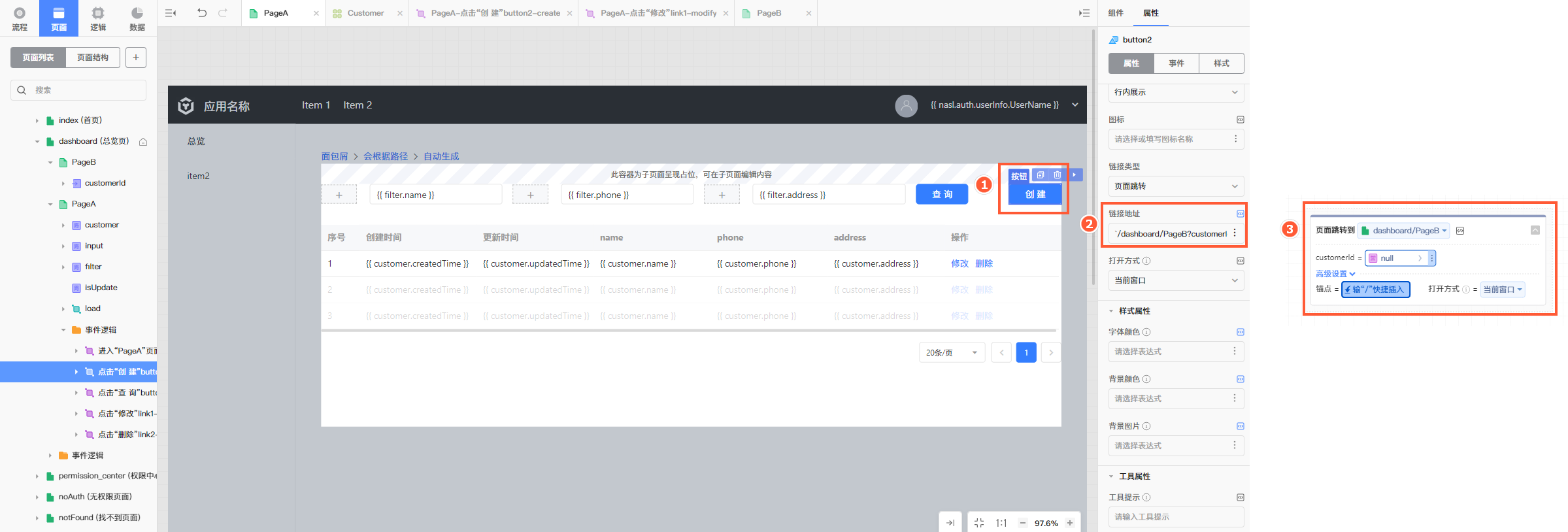Select the customerId node under PageB
The image size is (1568, 532).
pyautogui.click(x=105, y=183)
